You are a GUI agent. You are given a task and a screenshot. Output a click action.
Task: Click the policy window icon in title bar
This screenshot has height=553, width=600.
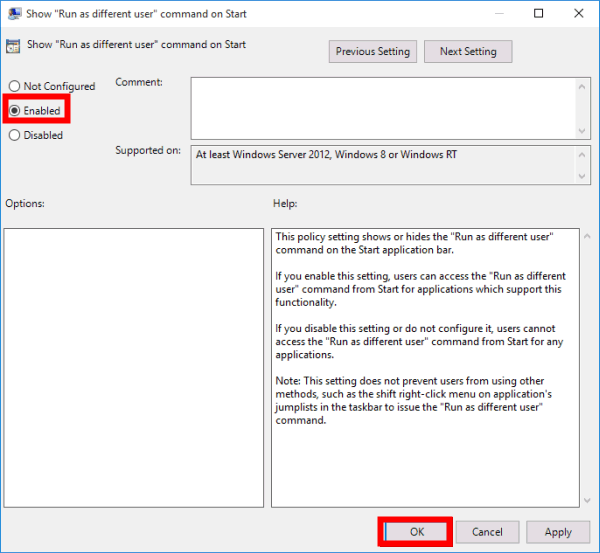(x=14, y=14)
